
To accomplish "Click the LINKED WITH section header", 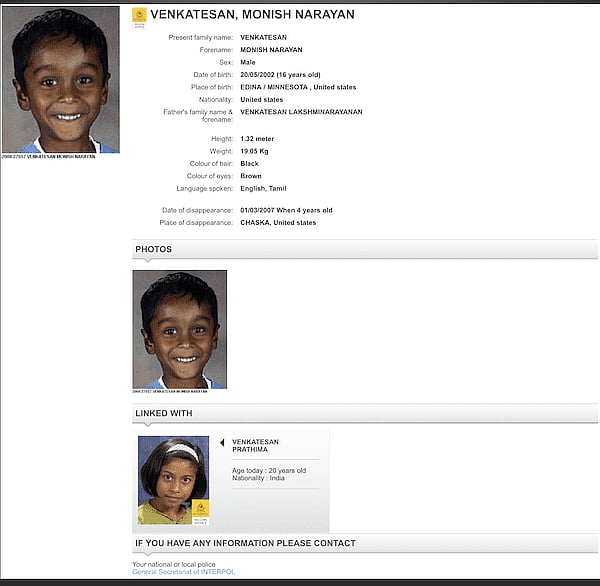I will pyautogui.click(x=164, y=413).
